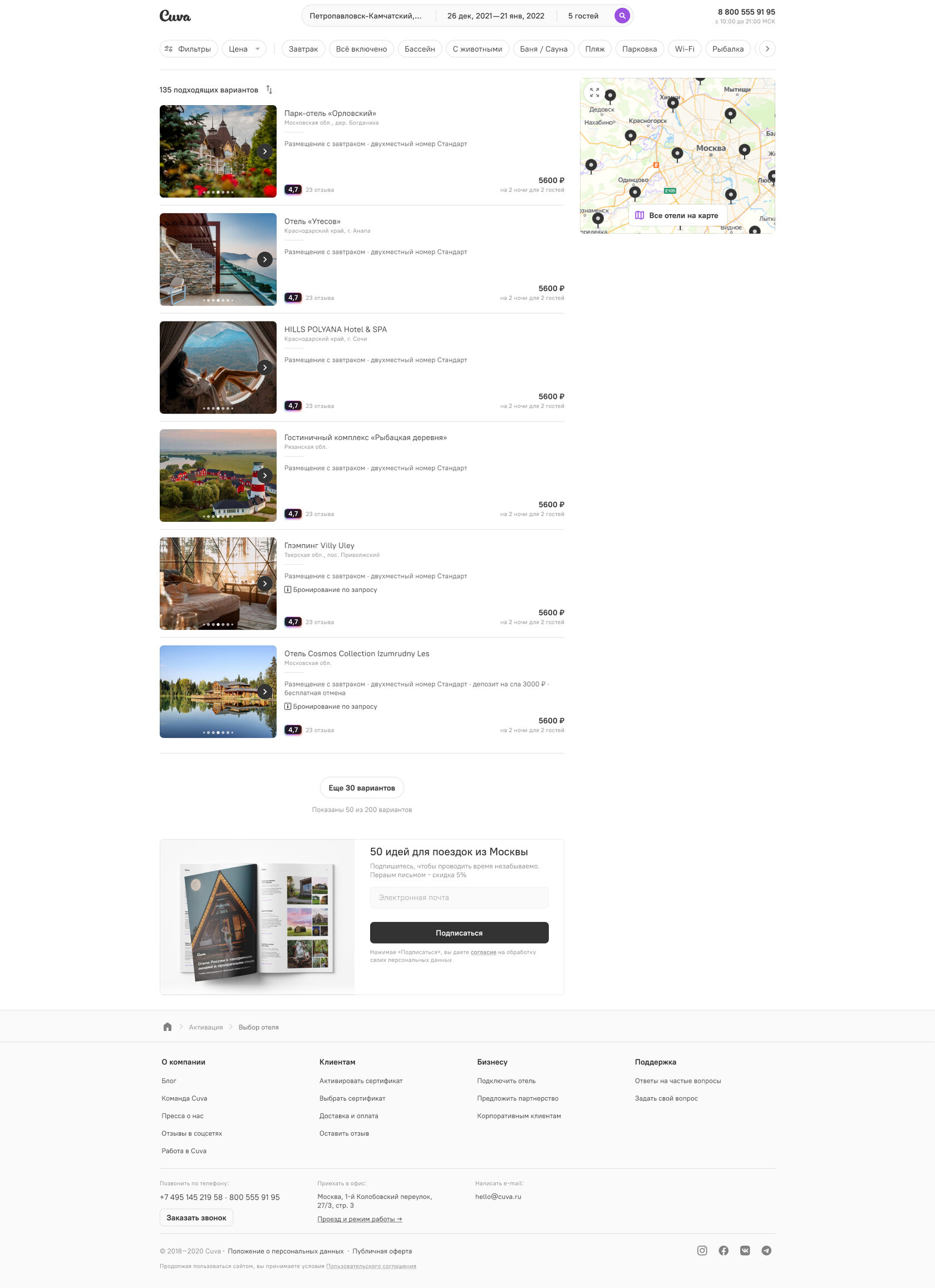This screenshot has height=1288, width=935.
Task: Open the Фильтры panel
Action: point(188,49)
